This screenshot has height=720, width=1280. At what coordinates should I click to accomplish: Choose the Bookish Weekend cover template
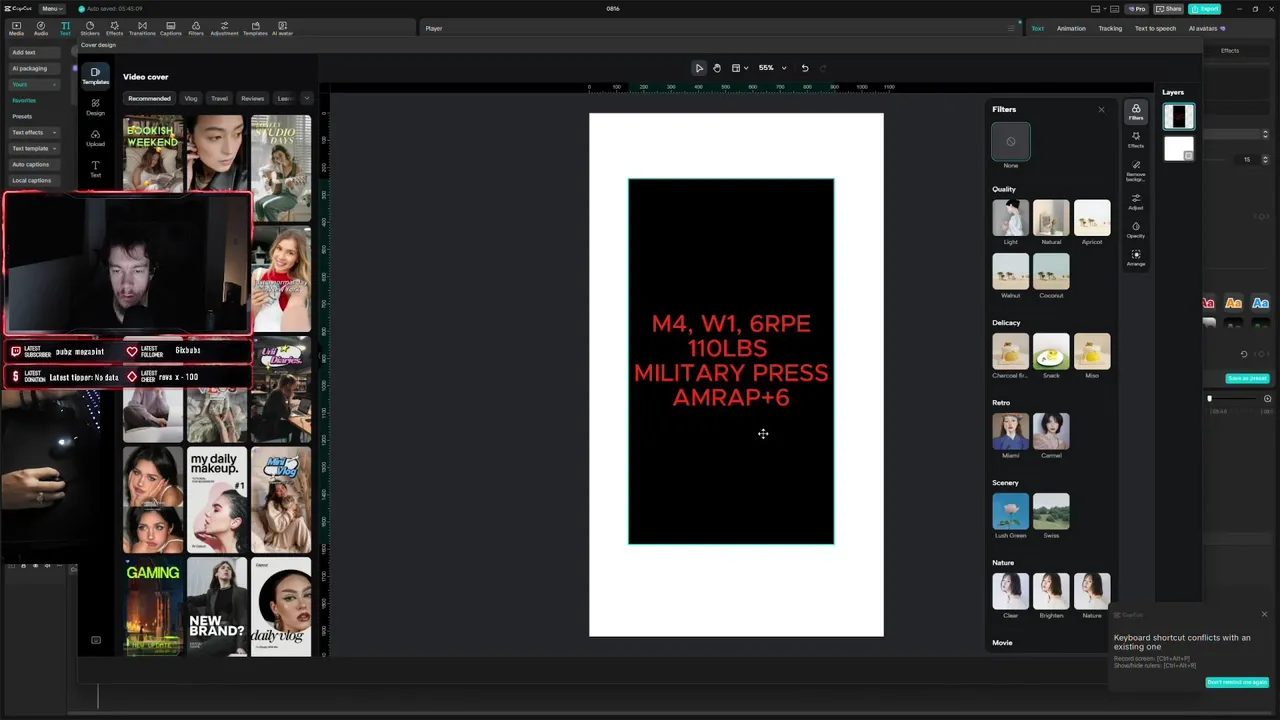click(x=153, y=153)
